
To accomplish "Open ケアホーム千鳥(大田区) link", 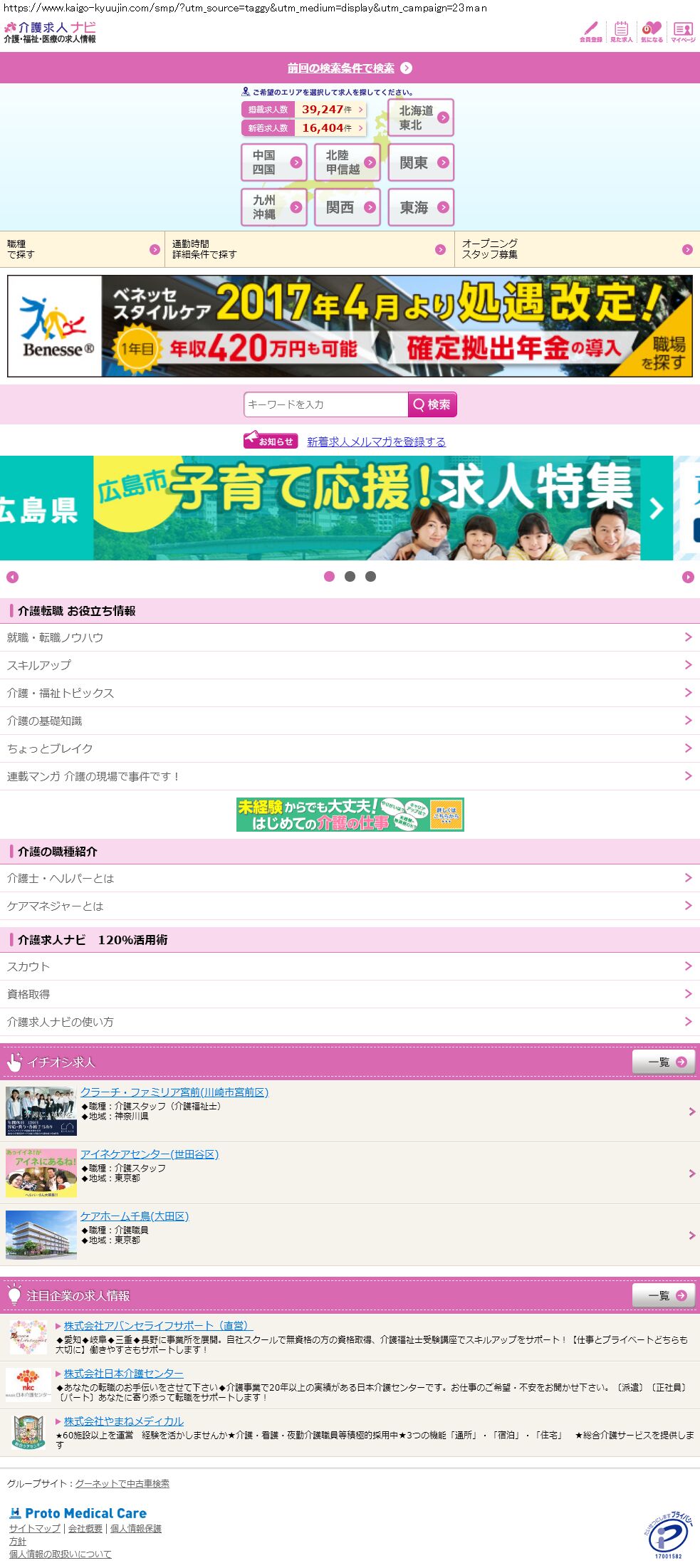I will 135,1216.
